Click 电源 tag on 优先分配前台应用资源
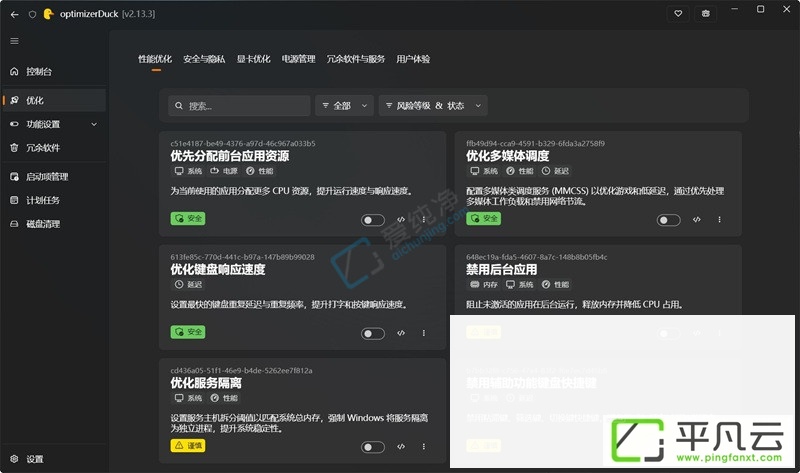 coord(224,171)
